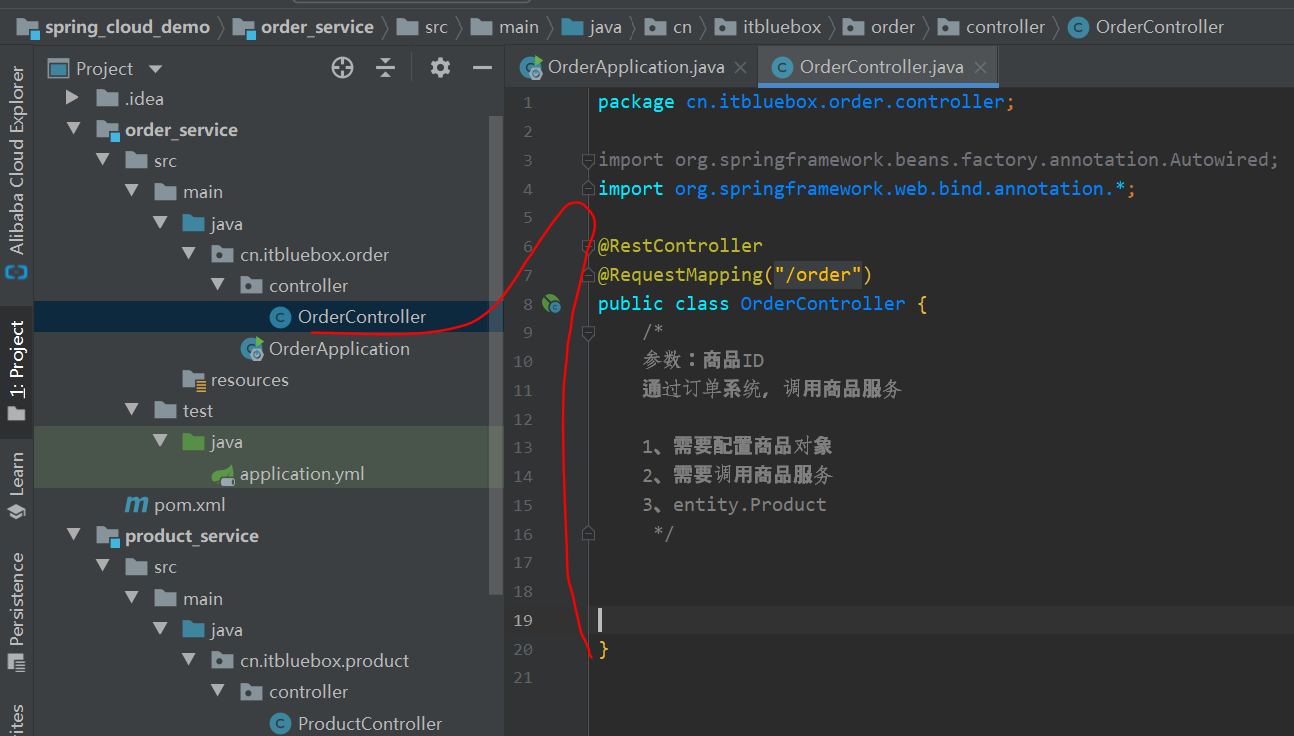Select OrderApplication in project tree
This screenshot has width=1294, height=736.
[339, 349]
